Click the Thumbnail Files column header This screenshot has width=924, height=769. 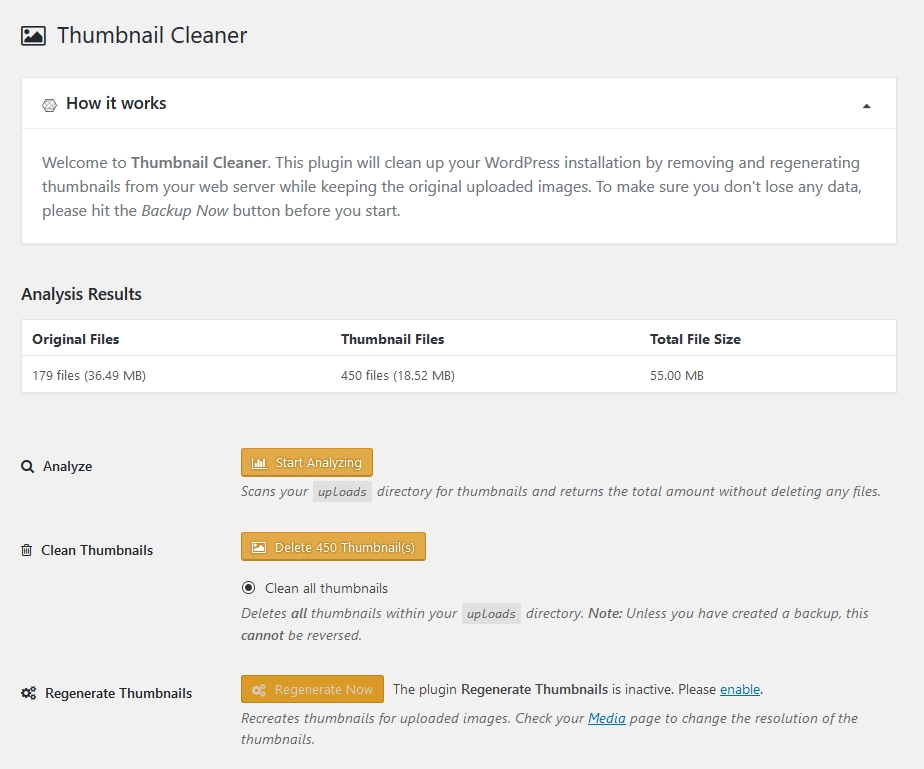tap(392, 339)
